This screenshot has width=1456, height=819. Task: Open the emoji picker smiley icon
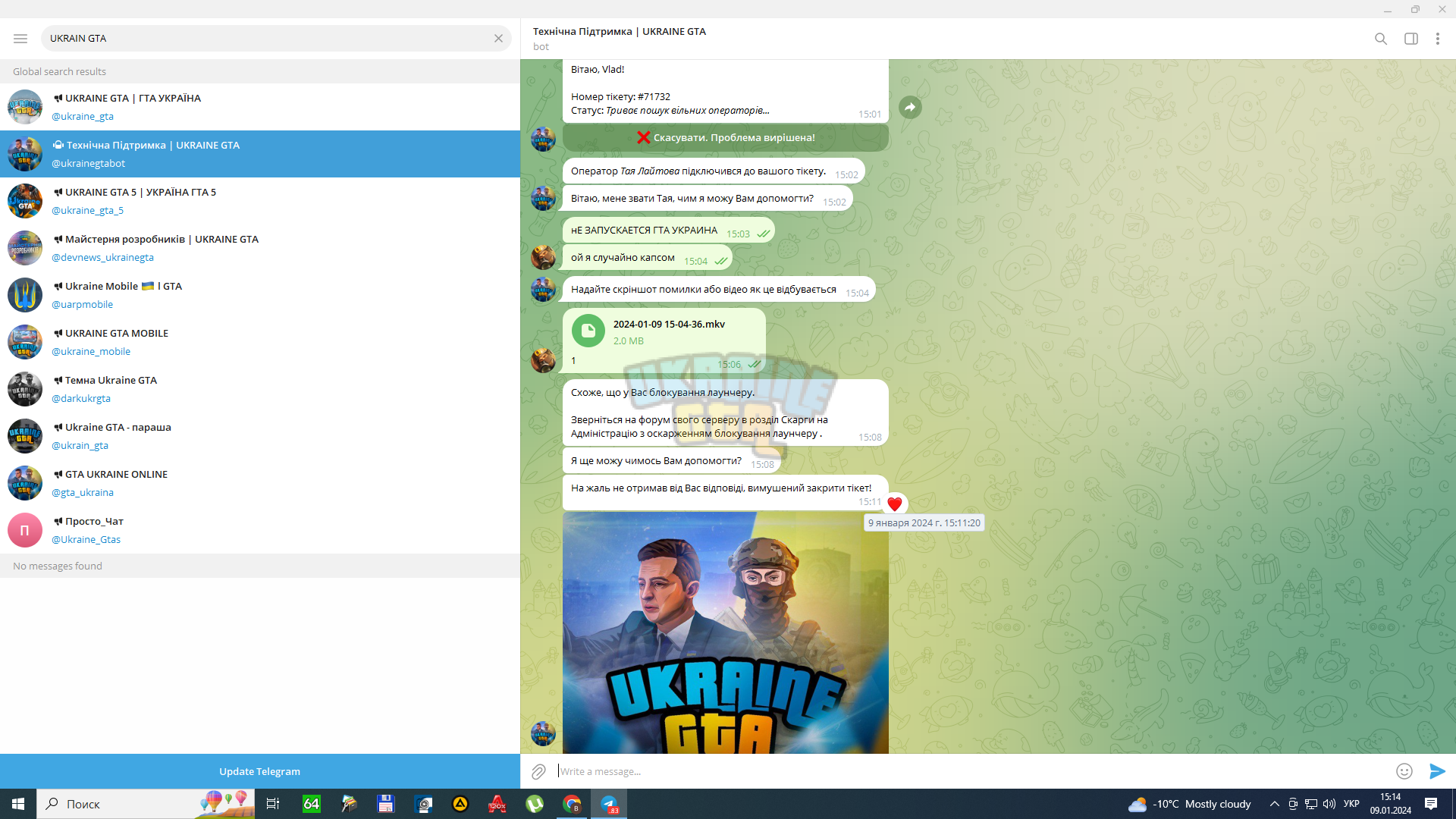click(x=1404, y=772)
